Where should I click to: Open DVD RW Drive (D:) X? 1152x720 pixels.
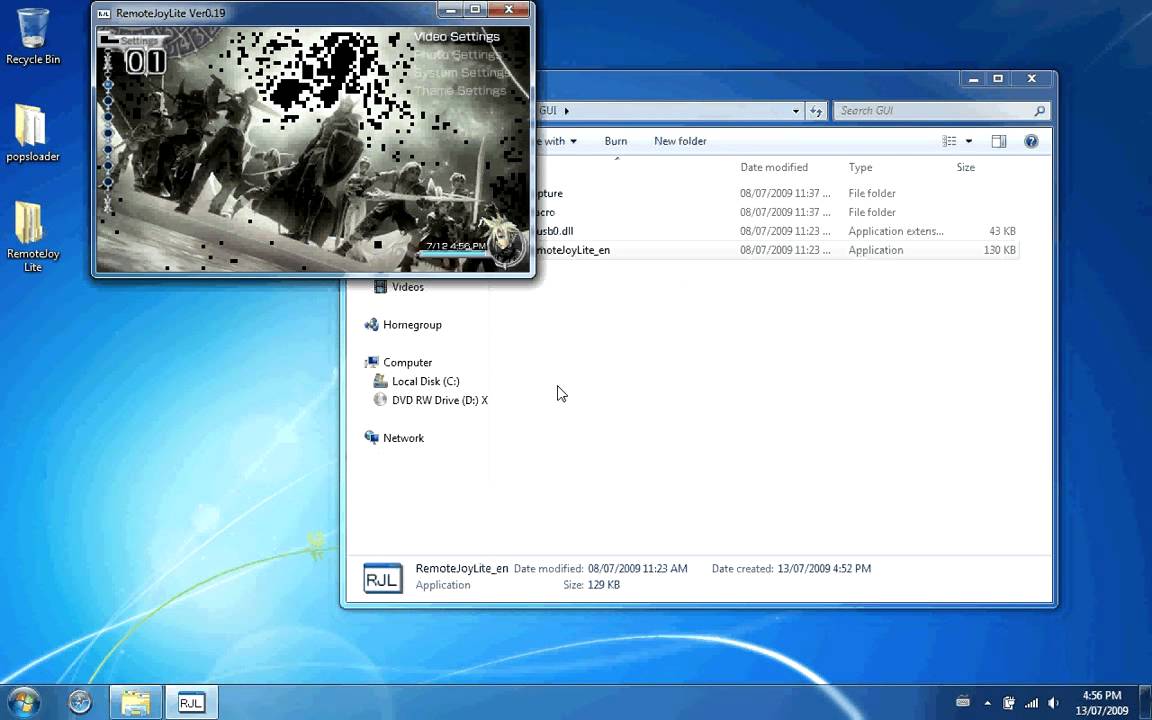click(x=439, y=400)
